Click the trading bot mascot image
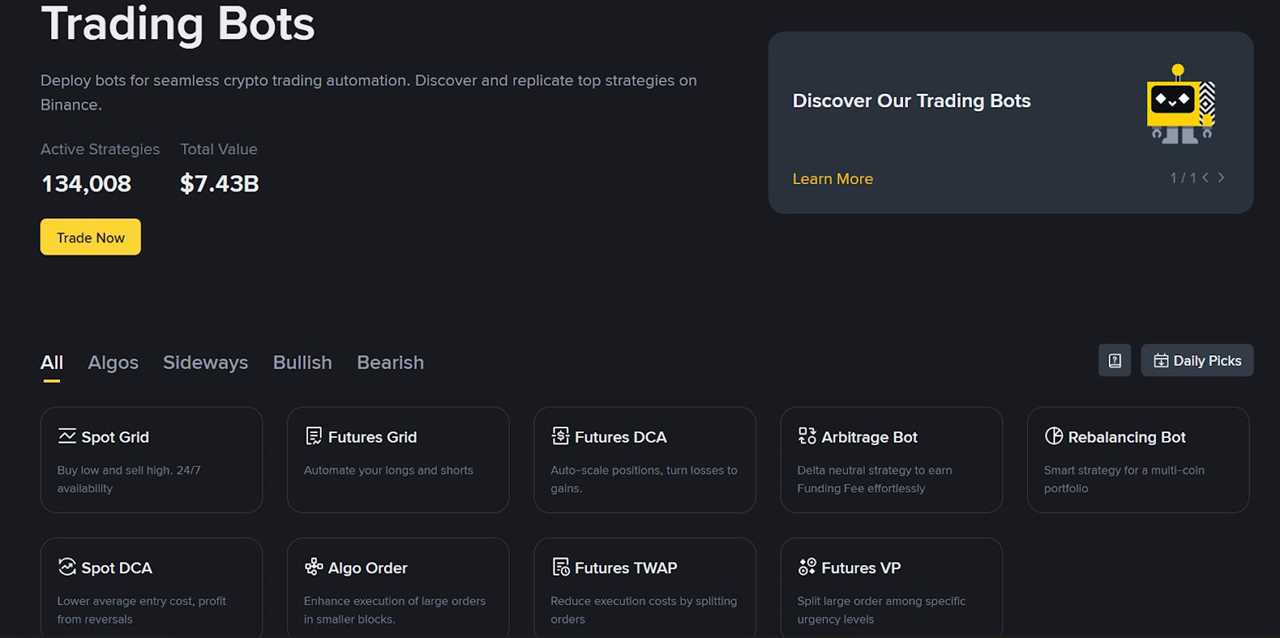The width and height of the screenshot is (1280, 638). coord(1180,103)
